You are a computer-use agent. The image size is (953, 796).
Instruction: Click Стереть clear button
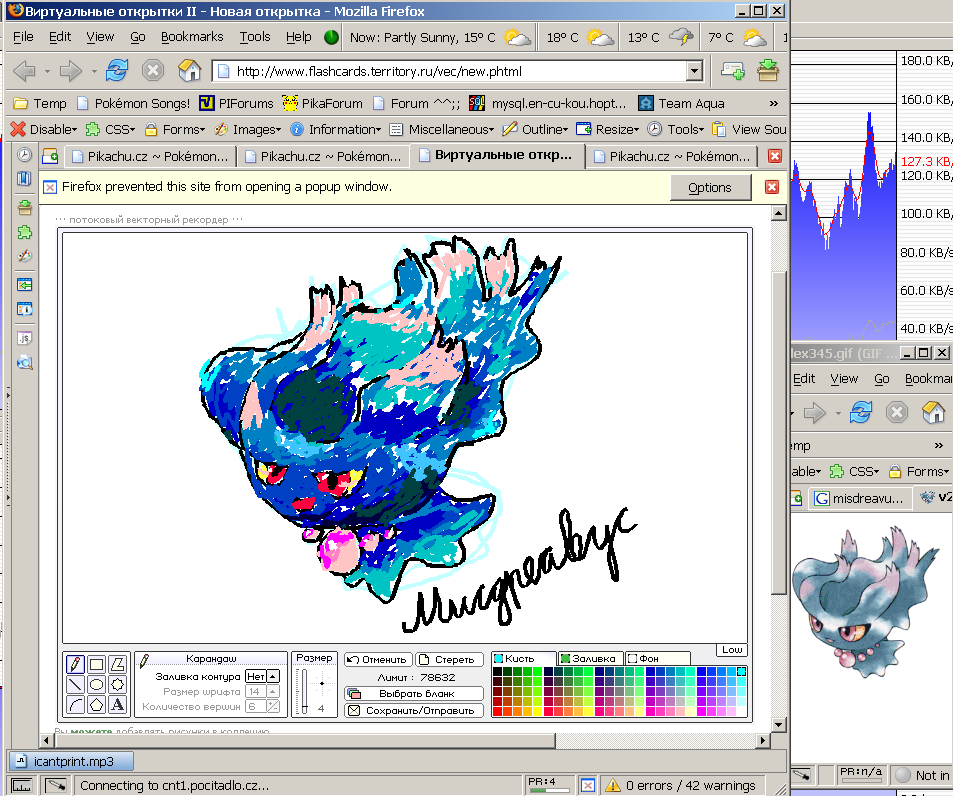450,659
